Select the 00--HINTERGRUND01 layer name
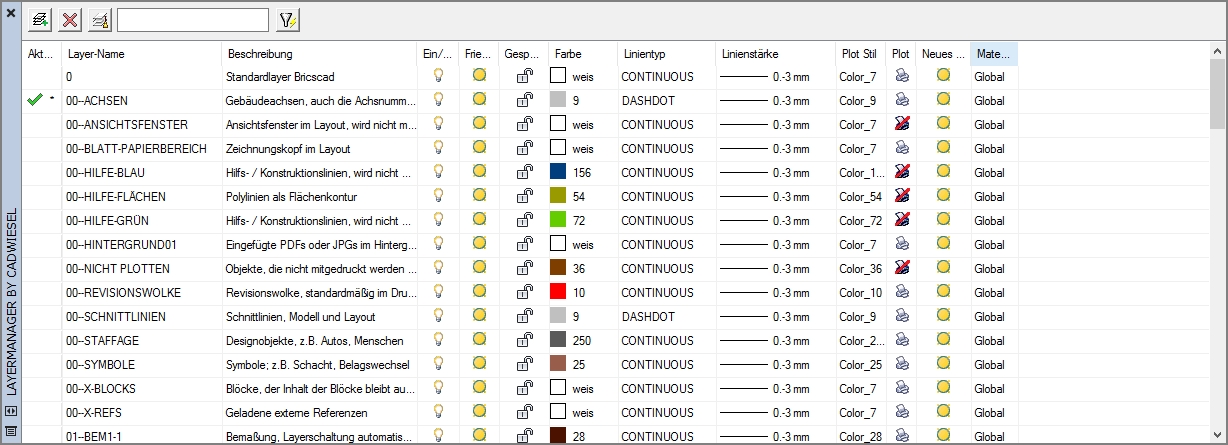This screenshot has height=445, width=1228. coord(121,245)
